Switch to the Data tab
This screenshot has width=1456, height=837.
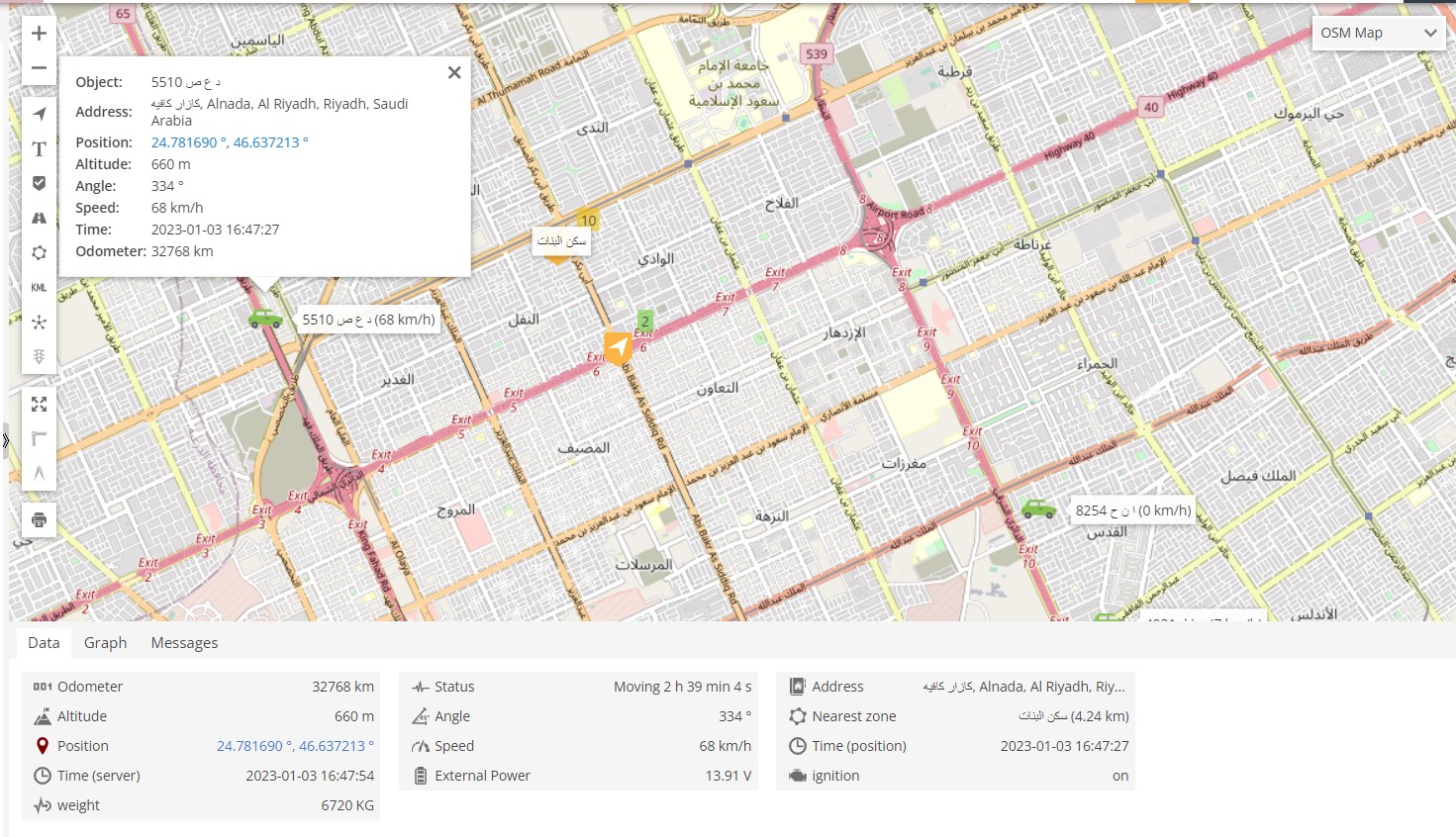point(44,642)
